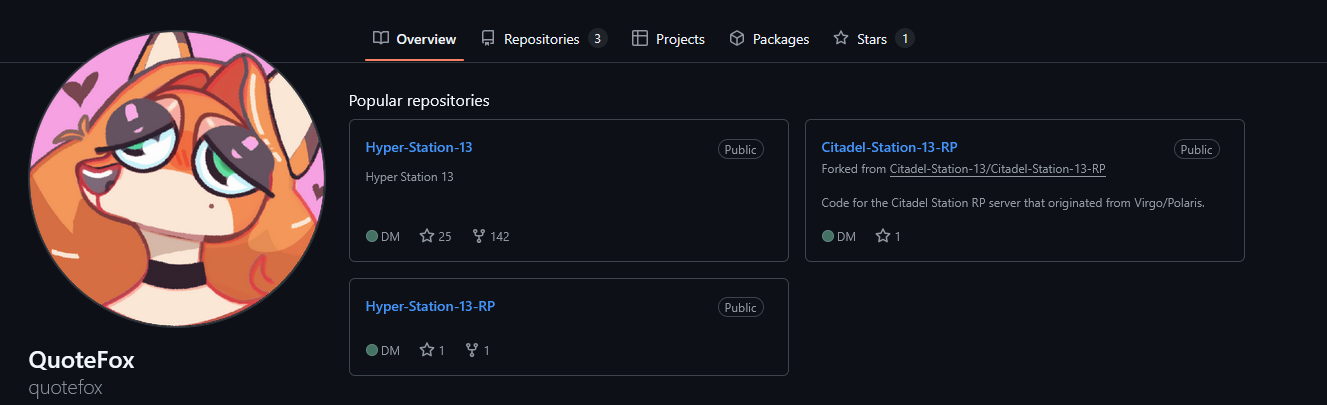Screen dimensions: 1327x405
Task: Click the star icon on Citadel-Station-13-RP
Action: point(883,237)
